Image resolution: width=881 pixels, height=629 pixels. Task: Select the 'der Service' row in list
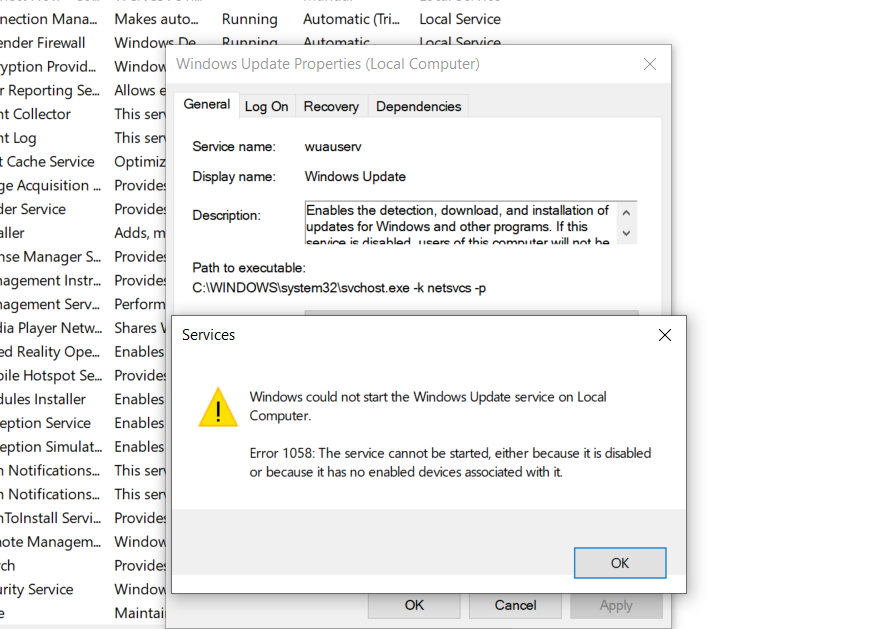click(83, 209)
